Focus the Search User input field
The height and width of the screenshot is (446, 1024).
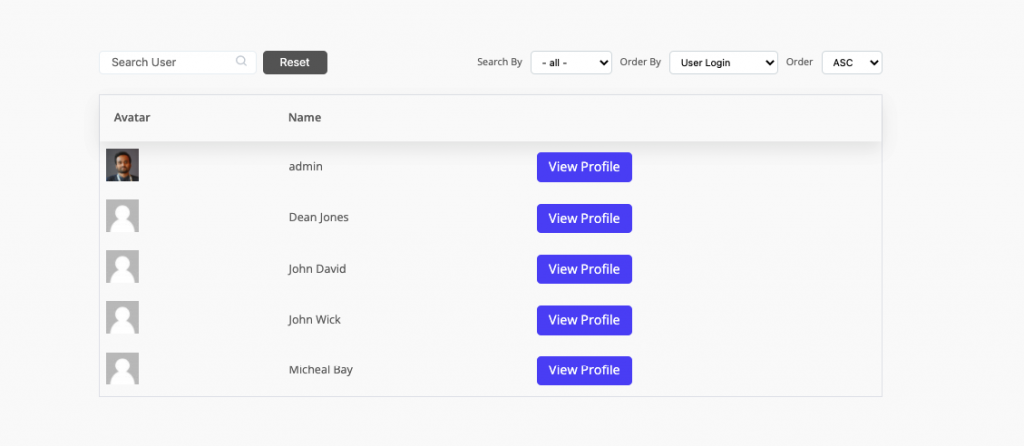point(168,62)
